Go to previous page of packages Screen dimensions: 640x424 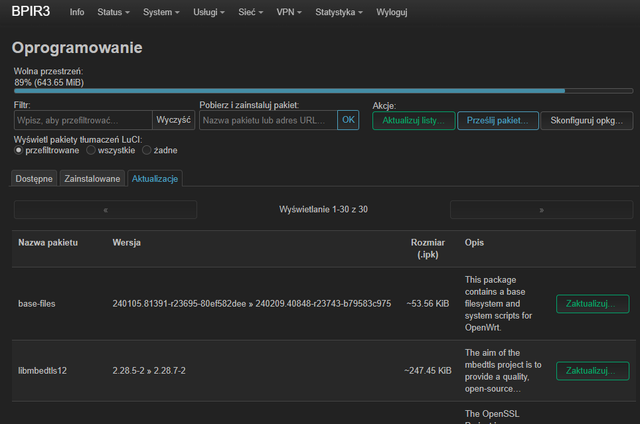[105, 210]
